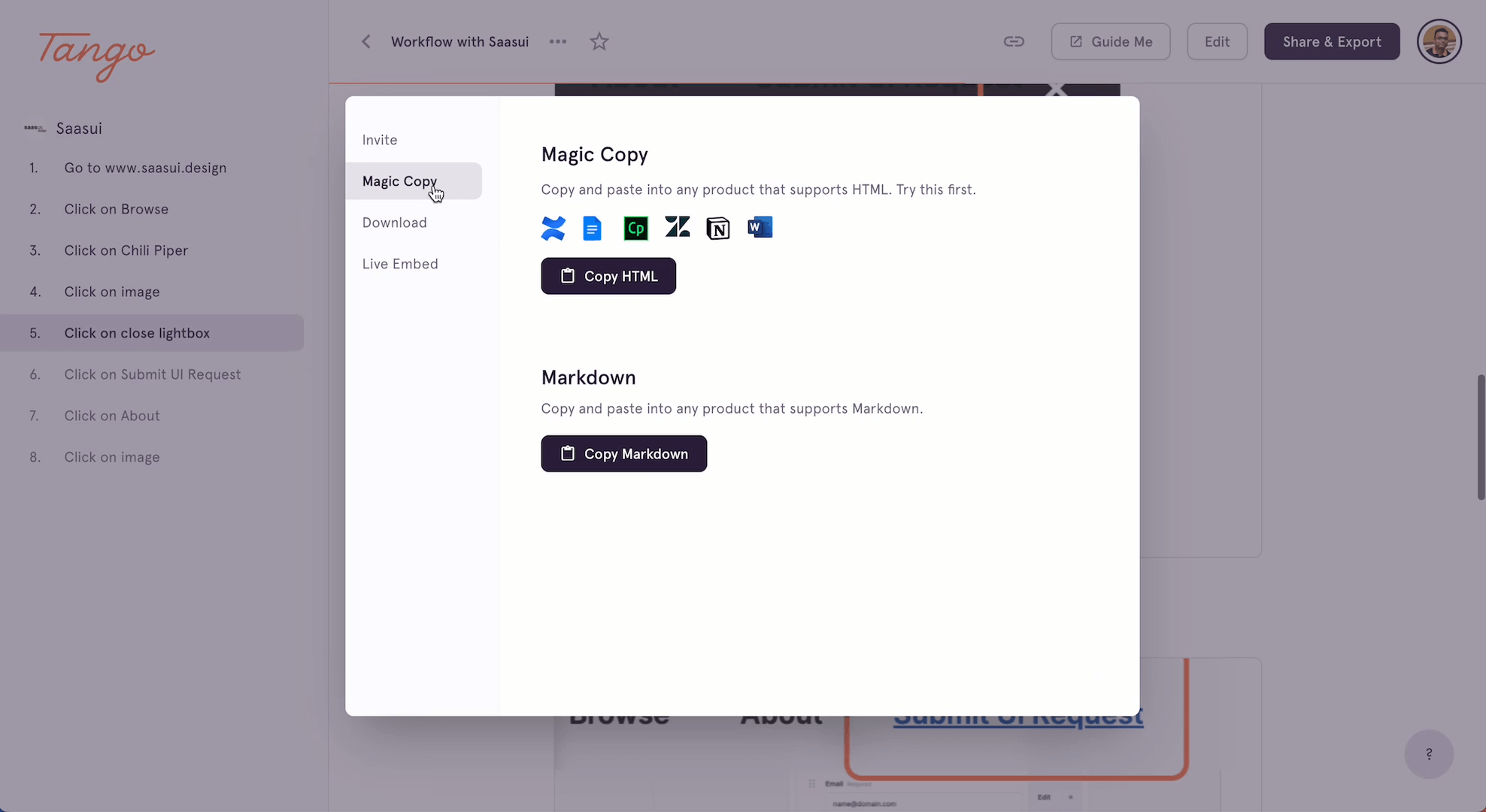Image resolution: width=1486 pixels, height=812 pixels.
Task: Switch to the Invite tab
Action: pyautogui.click(x=380, y=140)
